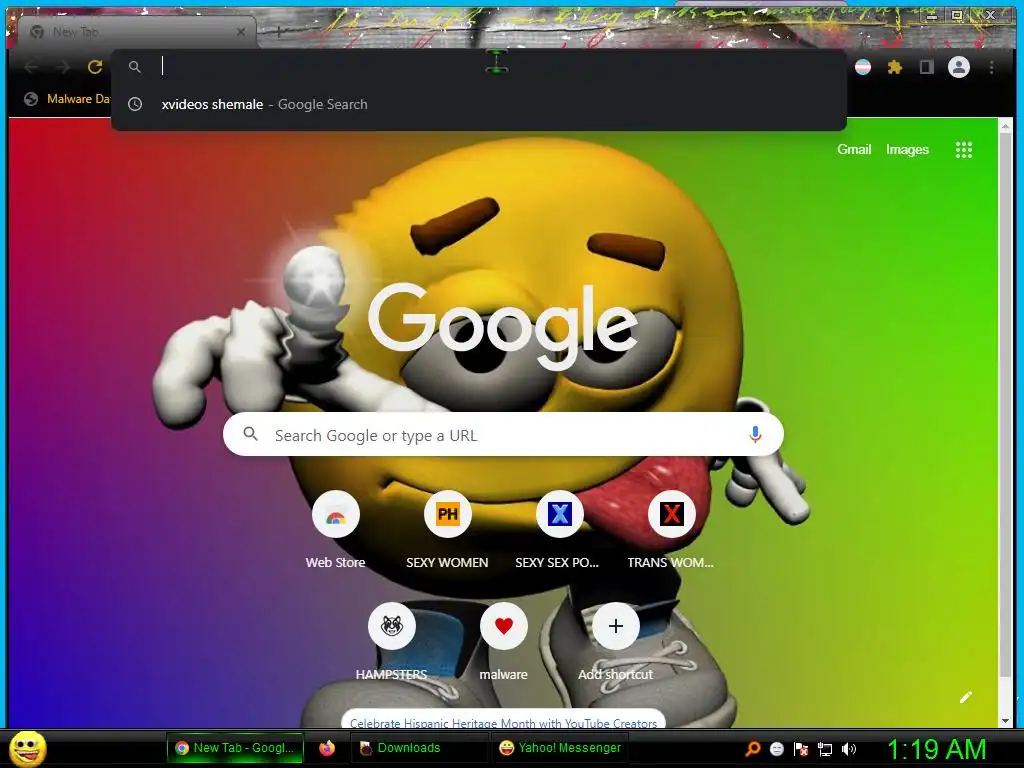Open the Images link

point(907,150)
